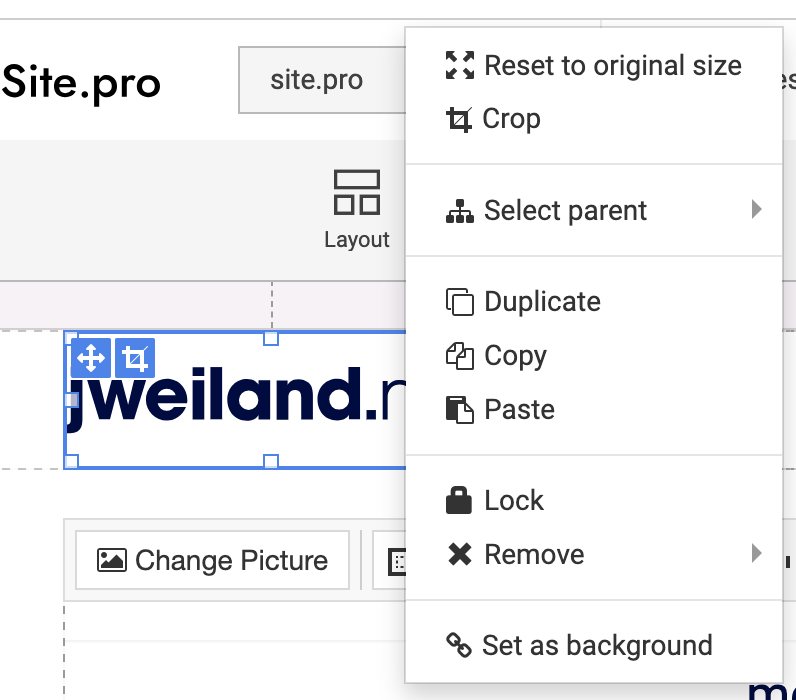Open the site.pro dropdown box
This screenshot has width=796, height=700.
322,80
